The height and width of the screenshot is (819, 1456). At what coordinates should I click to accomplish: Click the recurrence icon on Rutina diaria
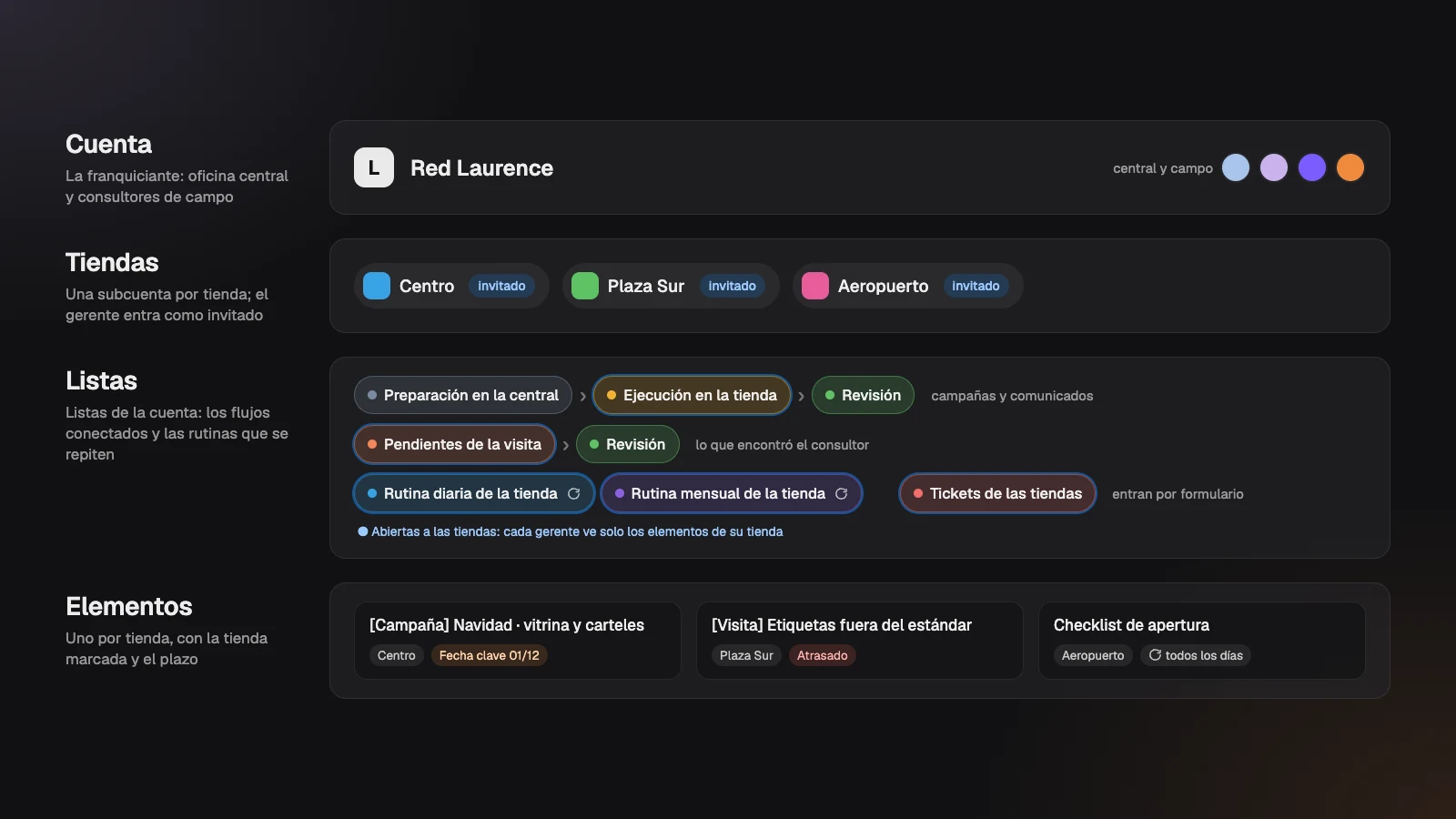click(574, 493)
